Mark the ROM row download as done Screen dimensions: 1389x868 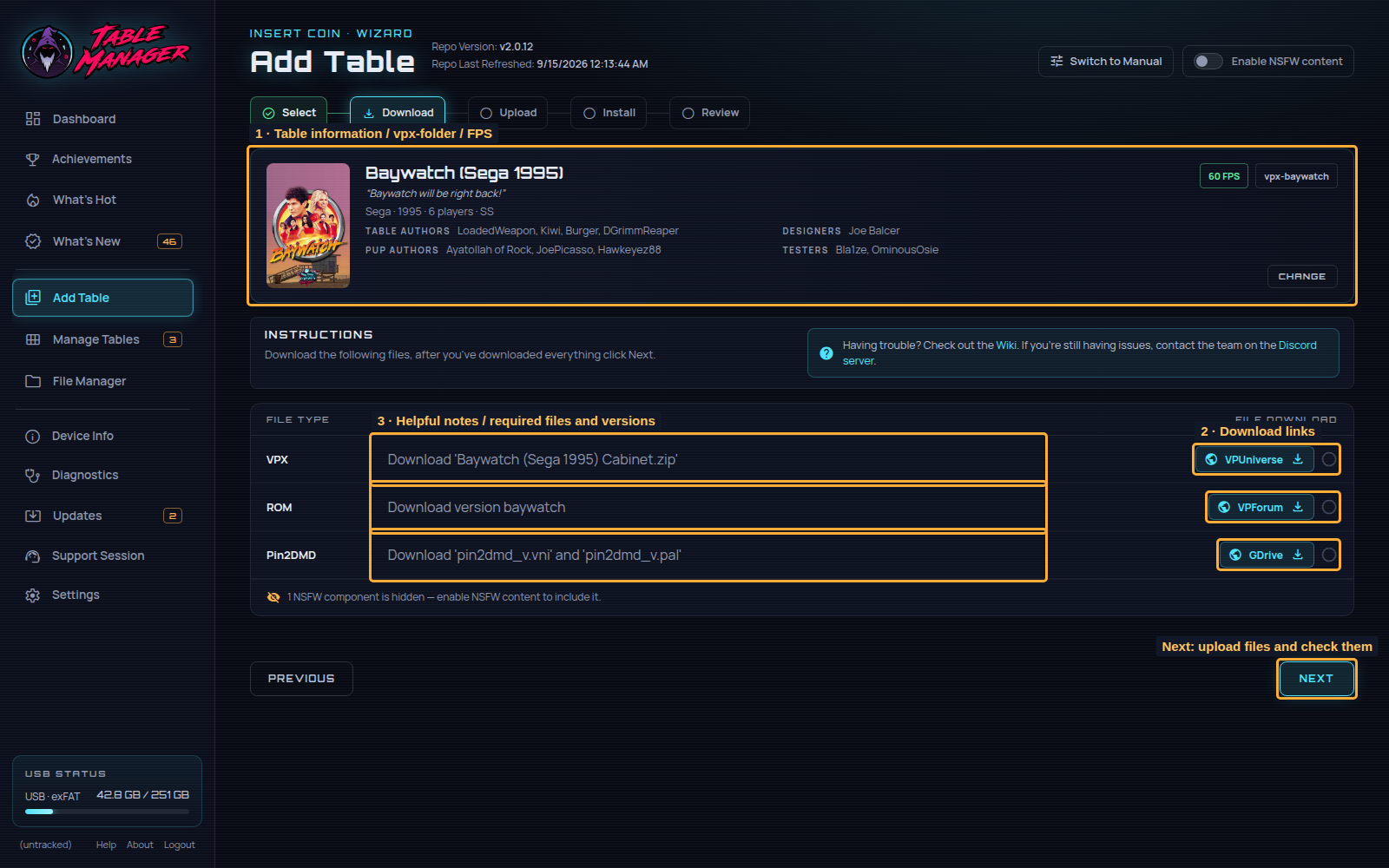(1329, 507)
